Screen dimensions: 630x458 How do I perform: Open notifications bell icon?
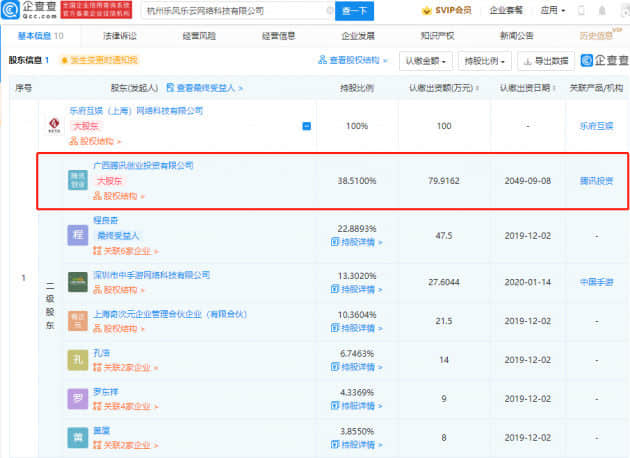[602, 10]
